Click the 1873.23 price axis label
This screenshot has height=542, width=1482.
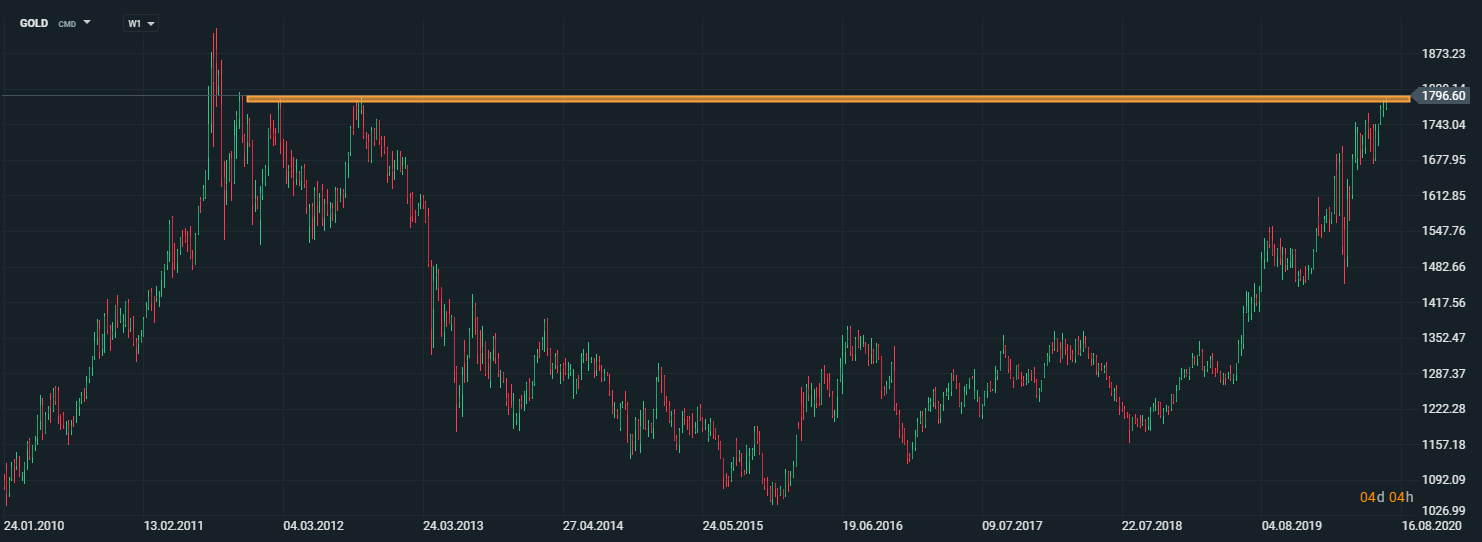coord(1444,53)
